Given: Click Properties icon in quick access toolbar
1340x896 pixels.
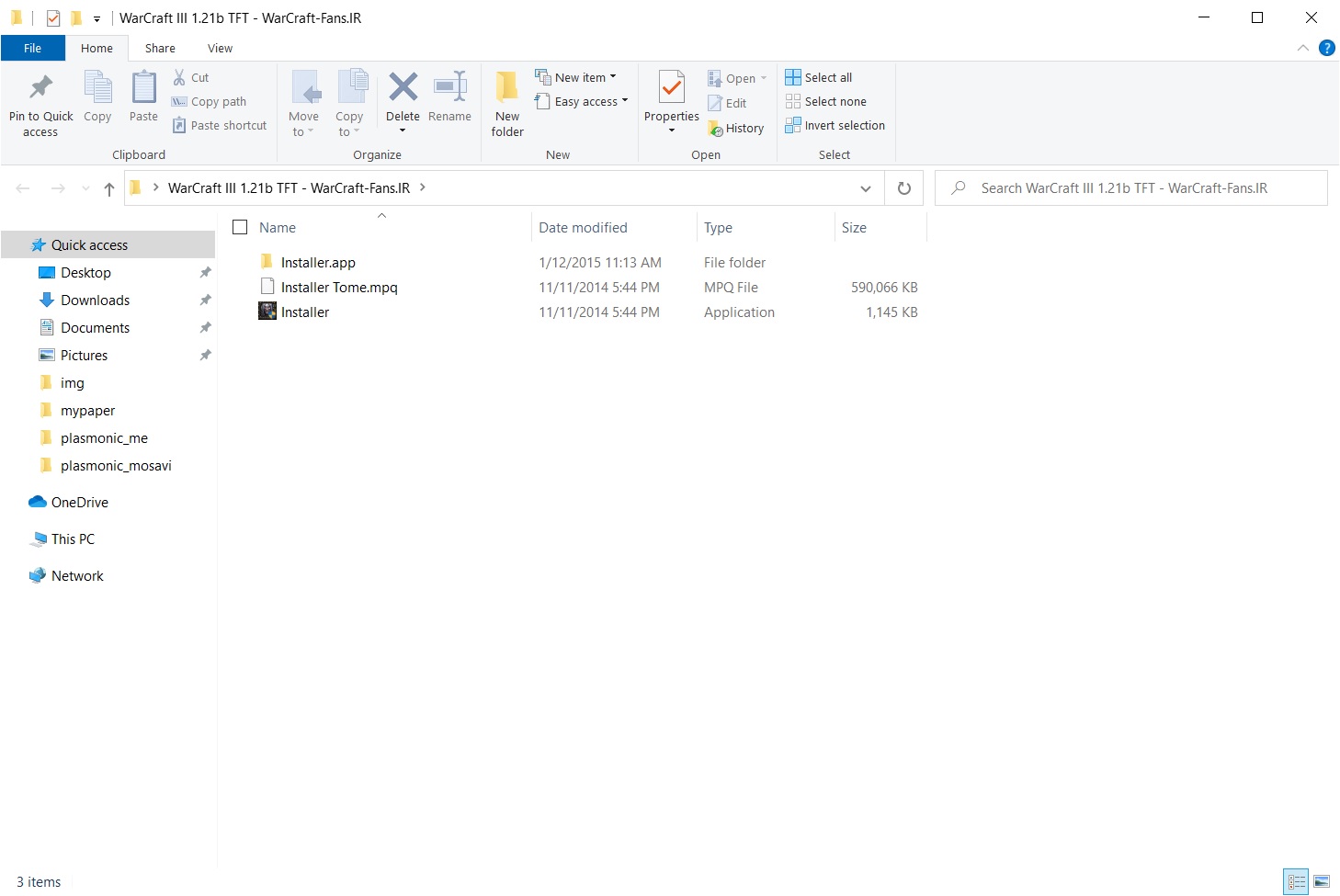Looking at the screenshot, I should click(x=52, y=17).
